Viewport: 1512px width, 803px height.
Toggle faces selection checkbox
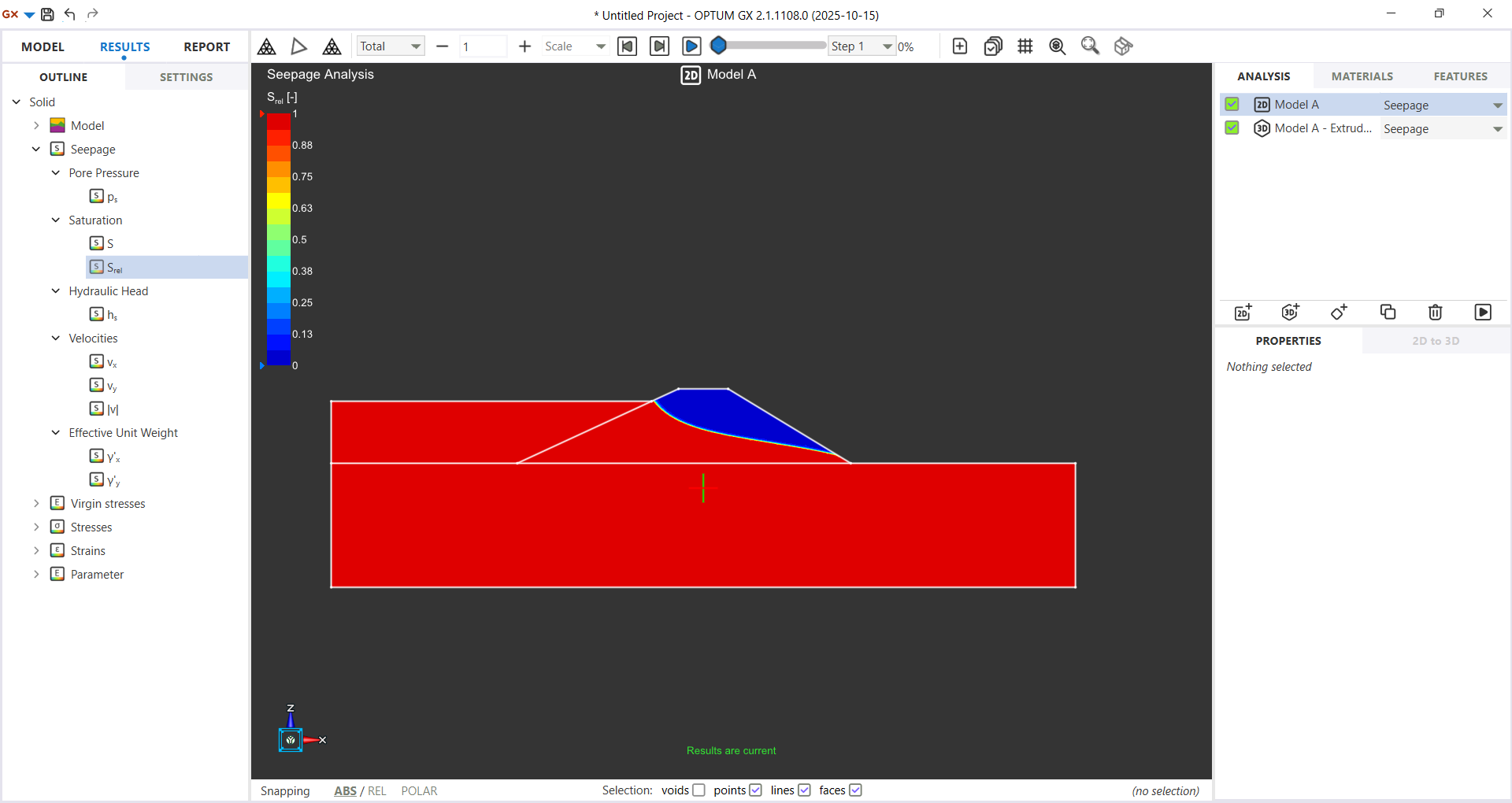855,790
